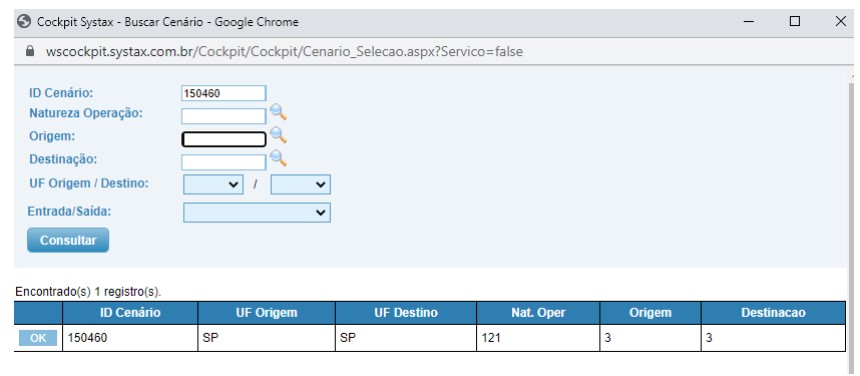Click the padlock icon in the address bar
The image size is (860, 376).
[x=30, y=52]
